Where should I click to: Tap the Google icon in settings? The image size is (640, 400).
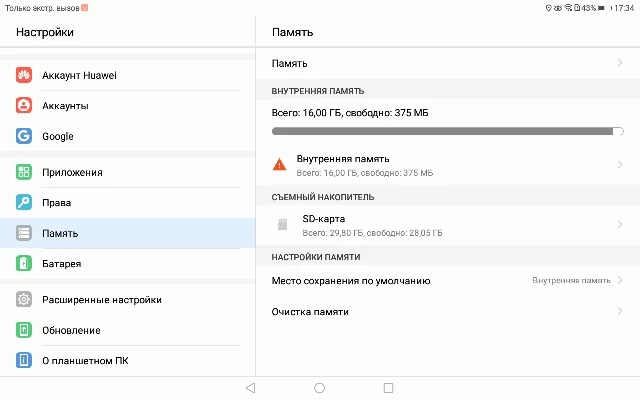click(x=24, y=136)
